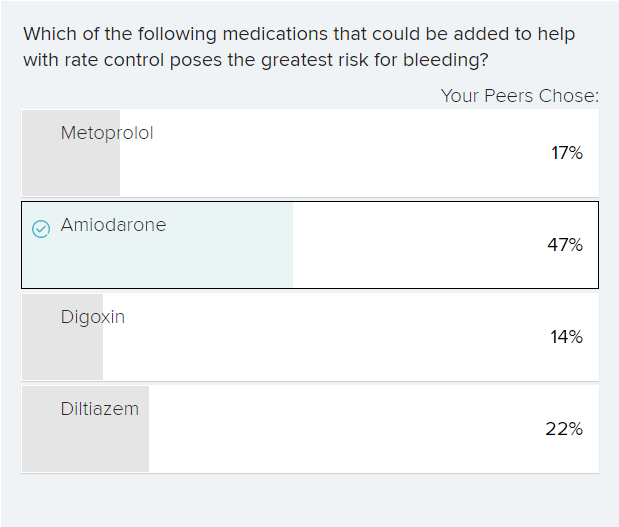Click the 'Your Peers Chose:' heading
619x527 pixels.
(520, 96)
